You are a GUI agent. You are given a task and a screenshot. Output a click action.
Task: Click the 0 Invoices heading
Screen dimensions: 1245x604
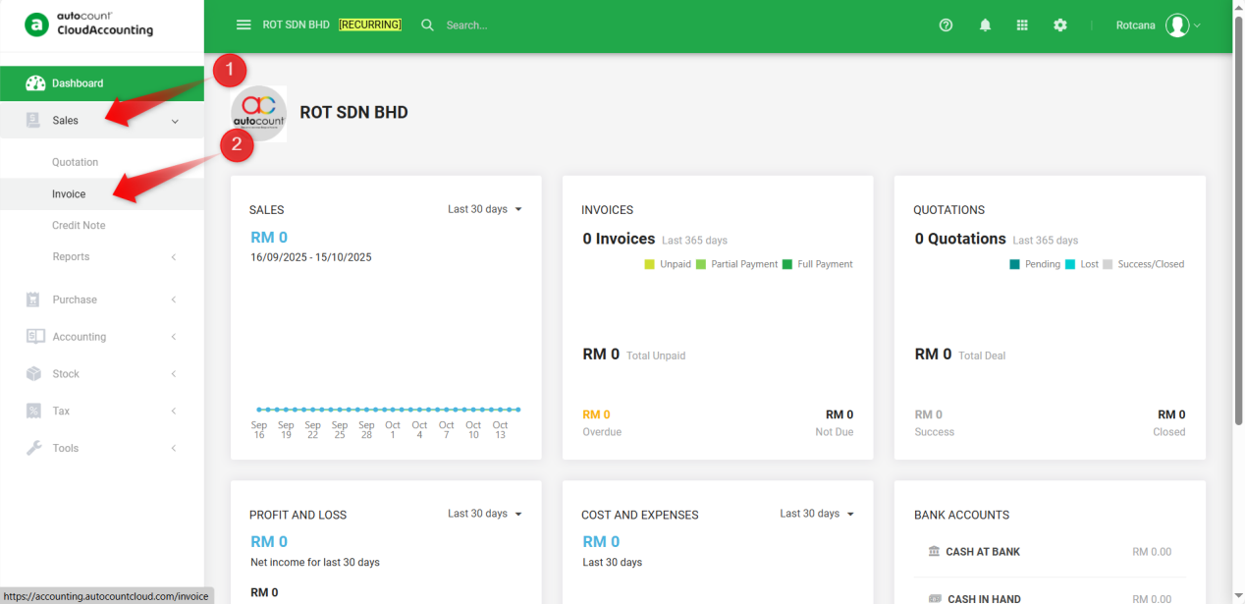click(x=619, y=239)
